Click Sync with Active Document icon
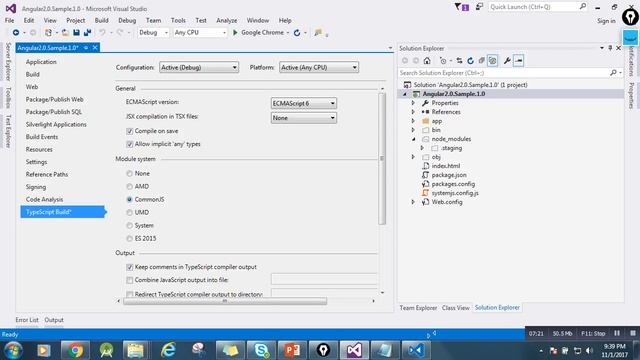640x360 pixels. [x=460, y=61]
